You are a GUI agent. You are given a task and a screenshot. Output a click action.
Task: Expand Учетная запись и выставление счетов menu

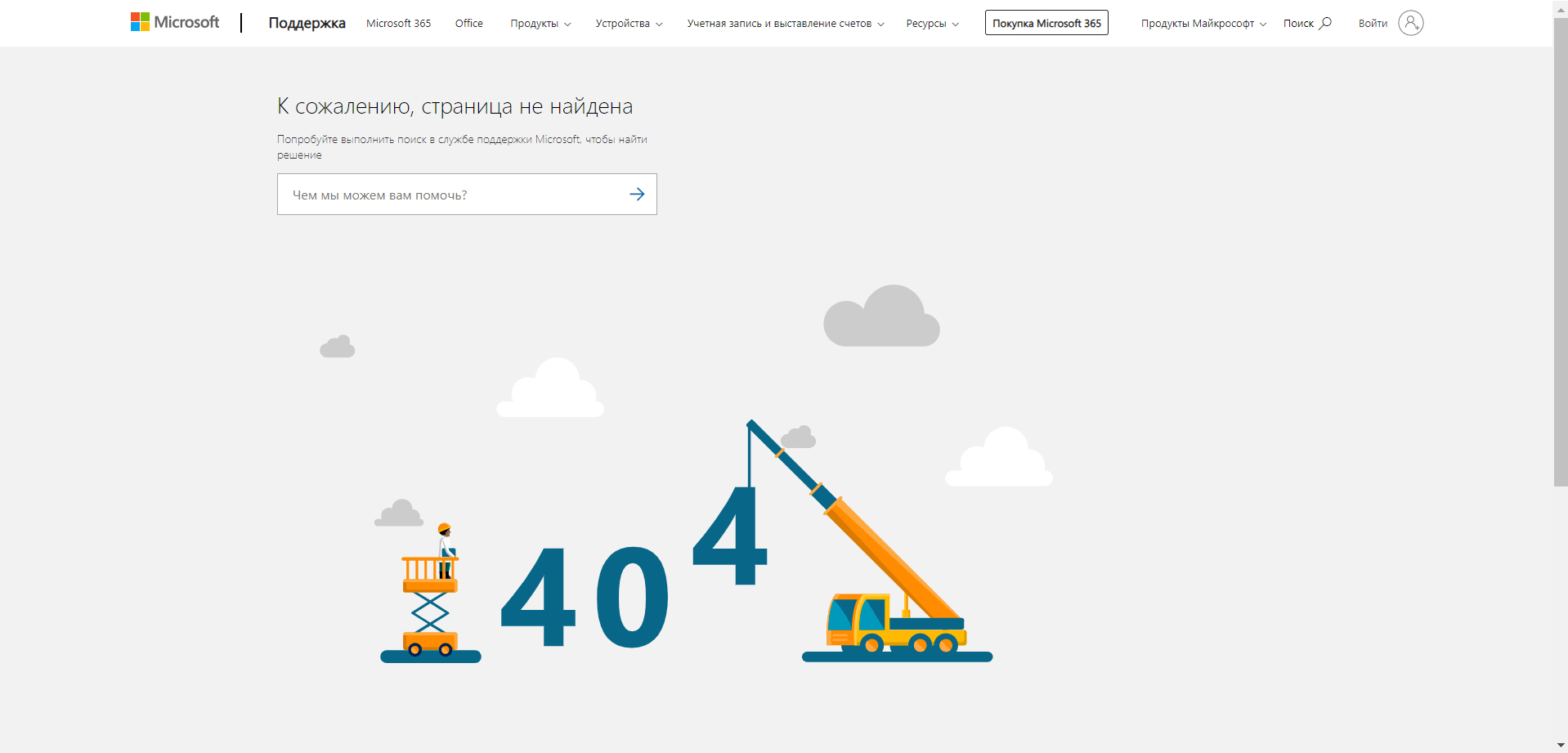785,23
